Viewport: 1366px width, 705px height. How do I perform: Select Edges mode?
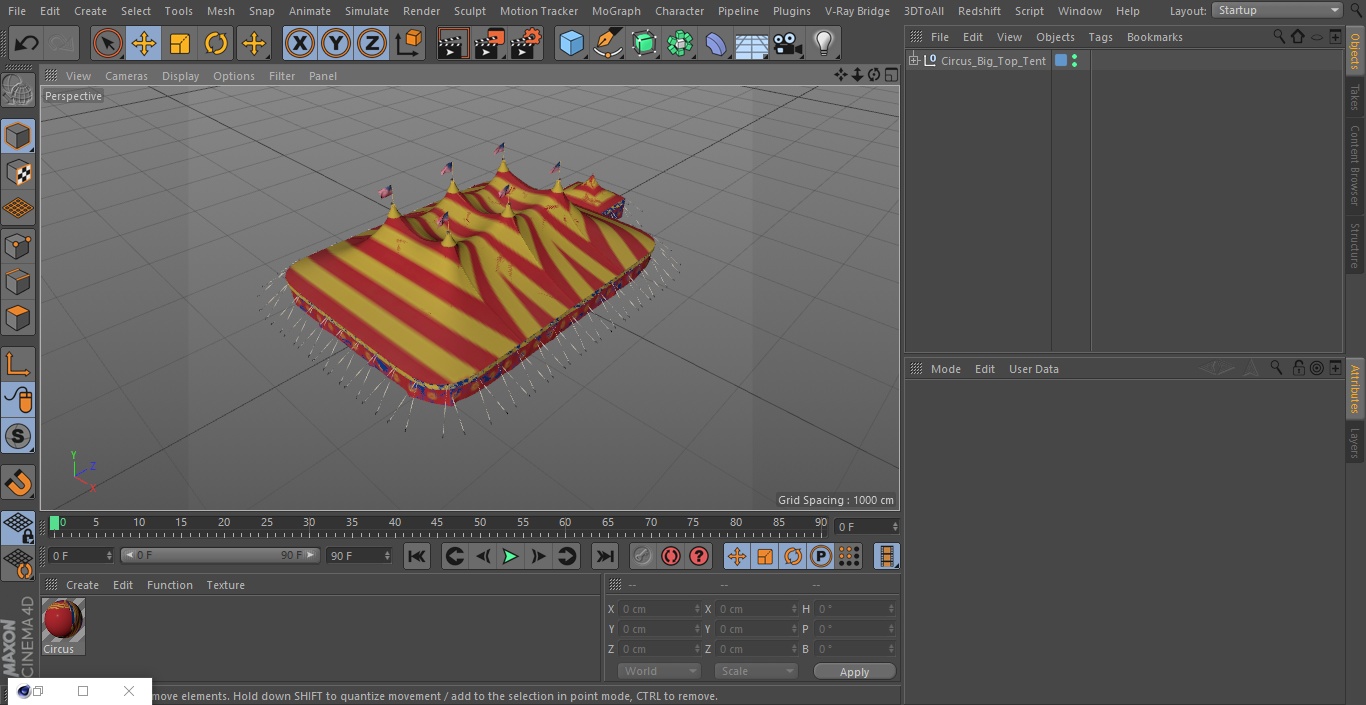point(18,282)
